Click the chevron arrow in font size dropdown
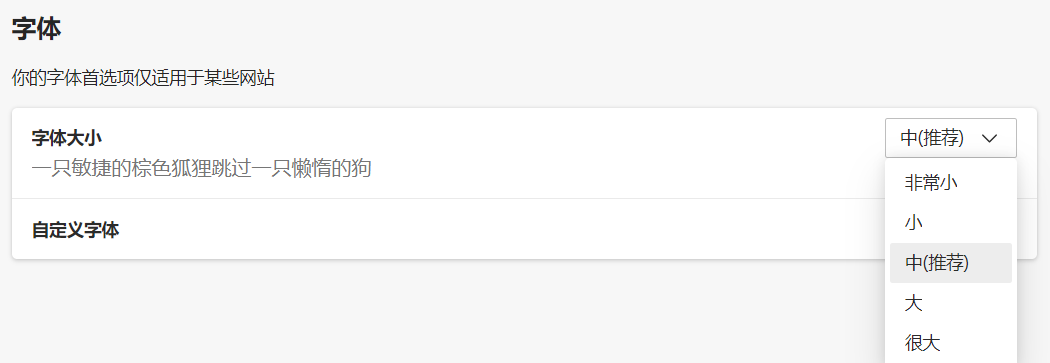The width and height of the screenshot is (1050, 363). 989,139
